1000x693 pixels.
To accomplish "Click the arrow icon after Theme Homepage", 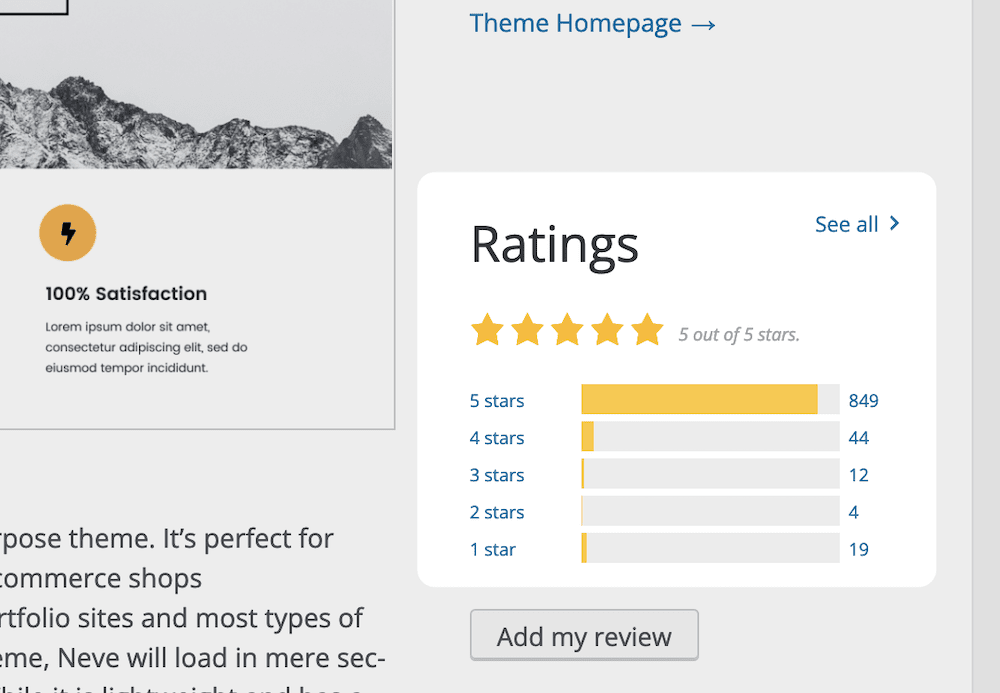I will coord(702,23).
